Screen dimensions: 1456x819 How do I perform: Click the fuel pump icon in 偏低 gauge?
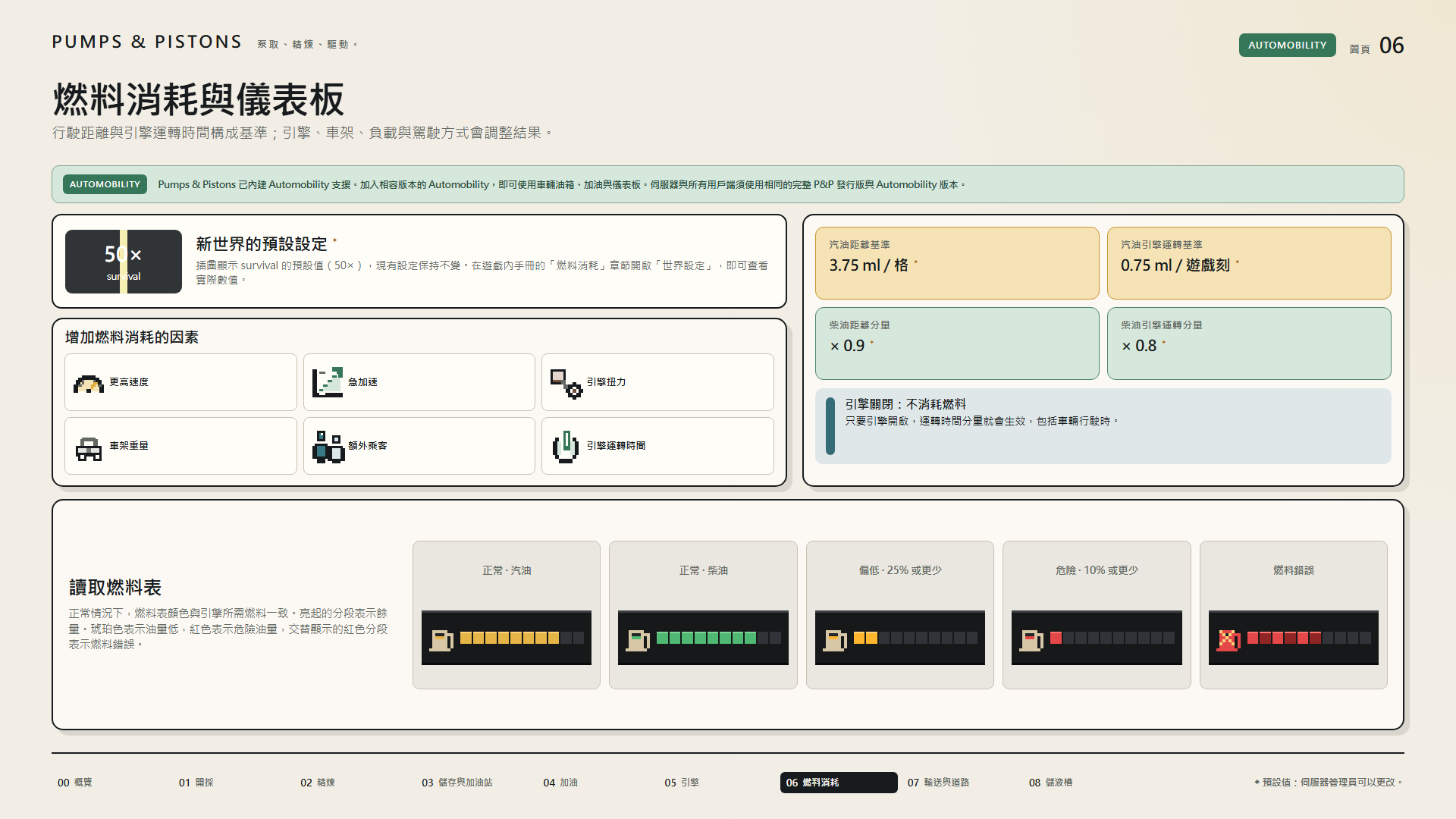pos(835,640)
